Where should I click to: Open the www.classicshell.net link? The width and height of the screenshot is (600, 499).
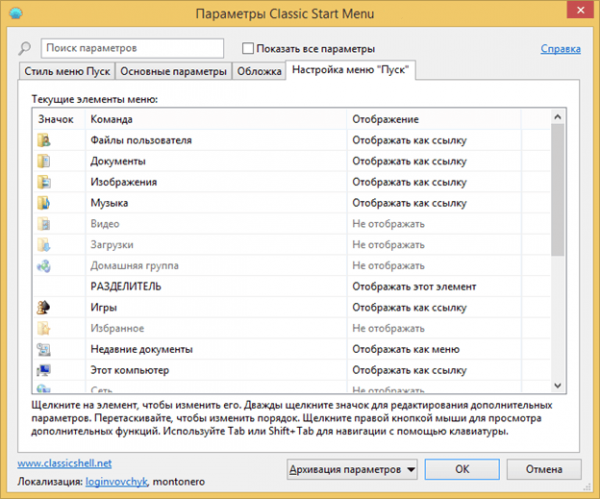tap(64, 463)
